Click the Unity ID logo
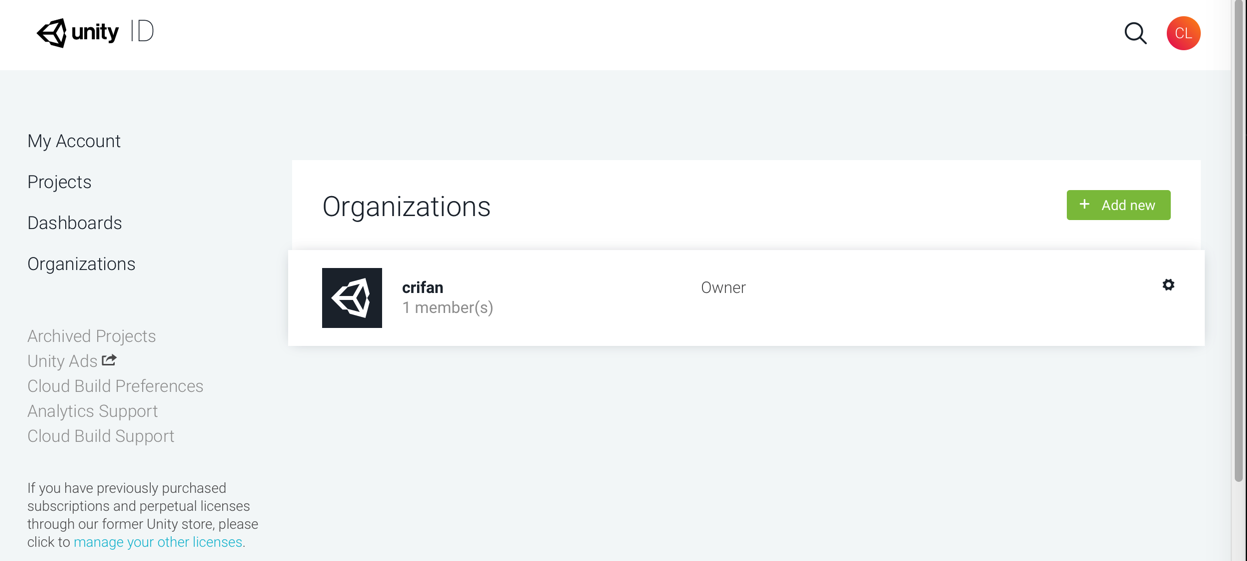Viewport: 1247px width, 561px height. [95, 32]
